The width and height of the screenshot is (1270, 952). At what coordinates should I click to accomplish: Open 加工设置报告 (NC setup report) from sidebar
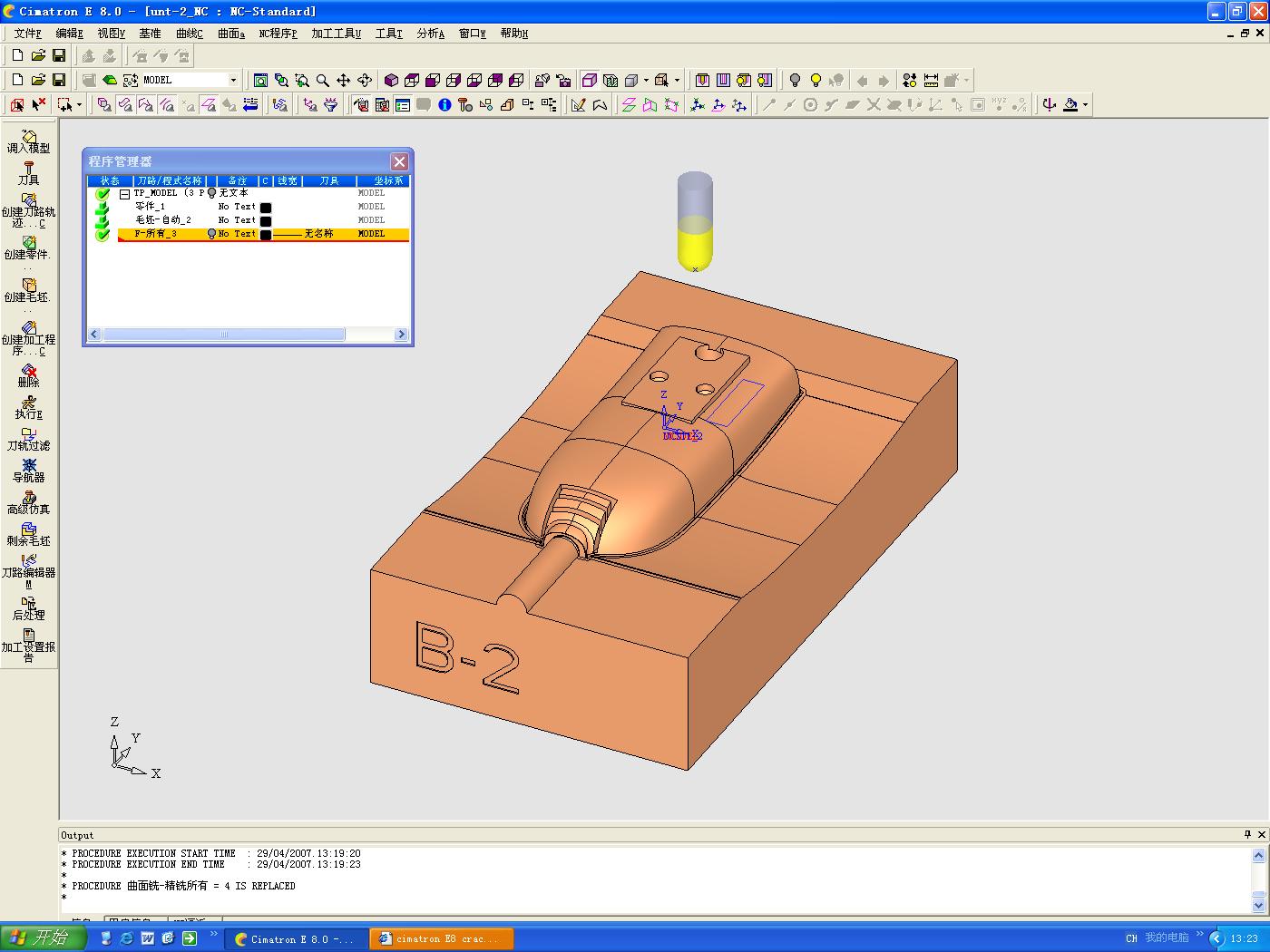pyautogui.click(x=28, y=646)
